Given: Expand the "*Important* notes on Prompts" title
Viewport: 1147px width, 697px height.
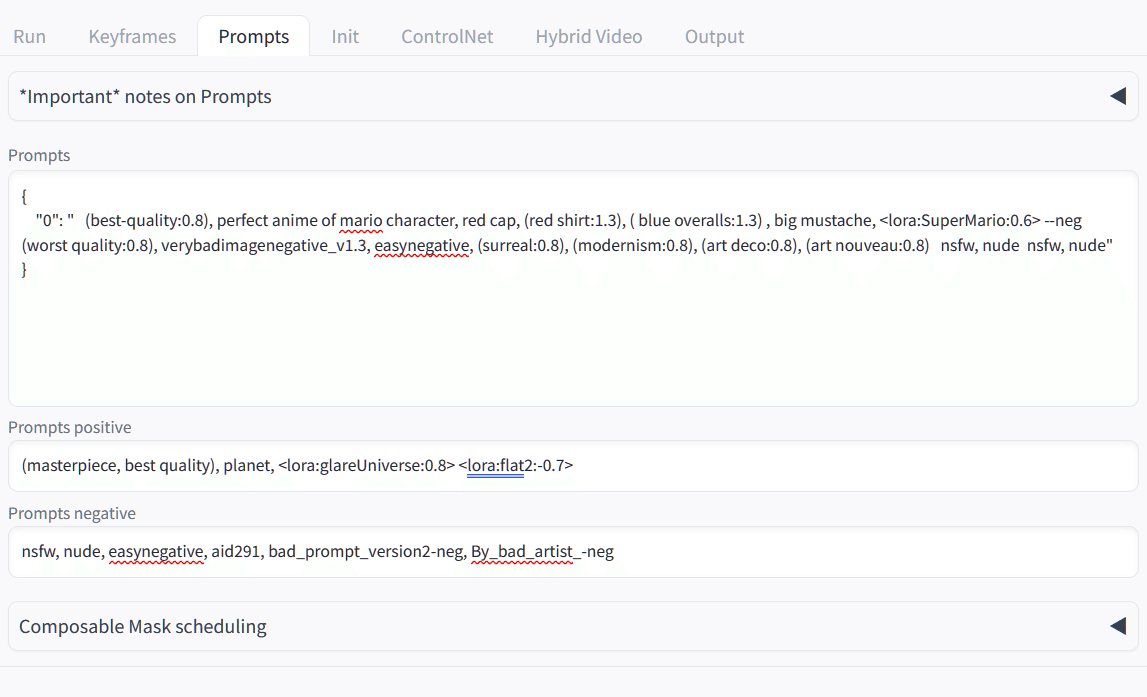Looking at the screenshot, I should click(x=146, y=97).
